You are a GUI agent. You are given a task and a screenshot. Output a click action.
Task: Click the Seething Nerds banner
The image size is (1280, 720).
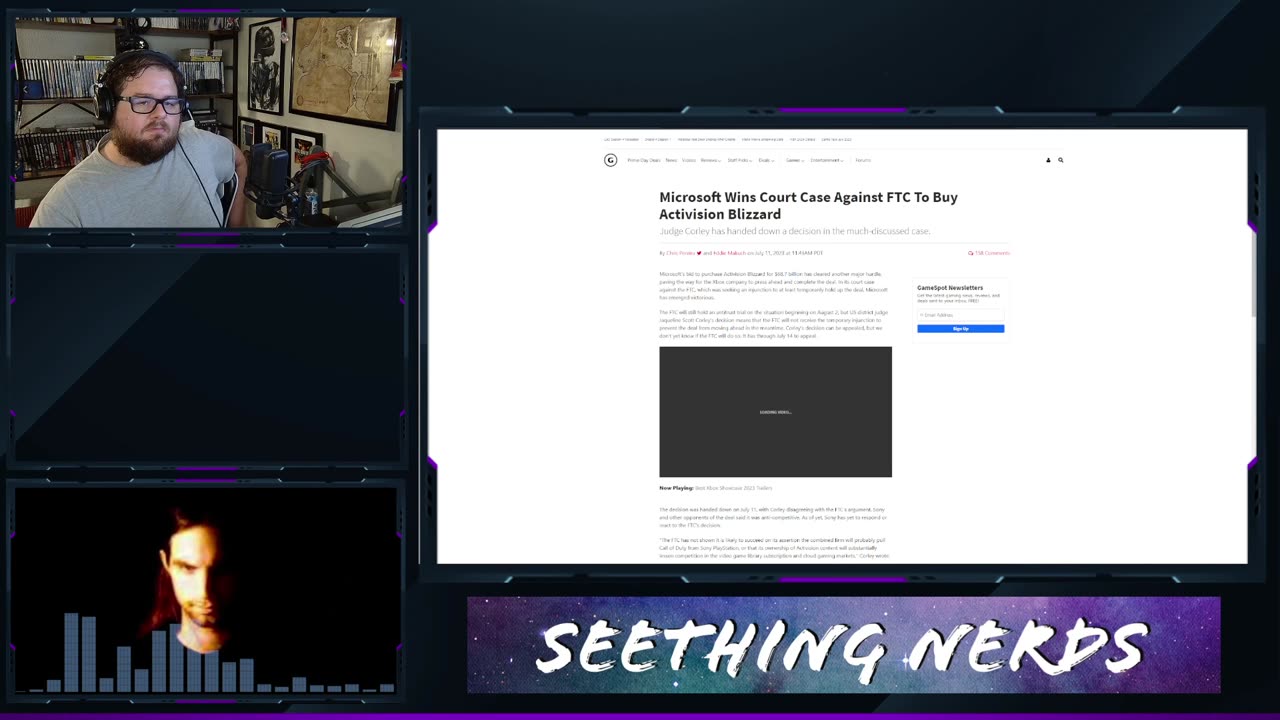843,645
